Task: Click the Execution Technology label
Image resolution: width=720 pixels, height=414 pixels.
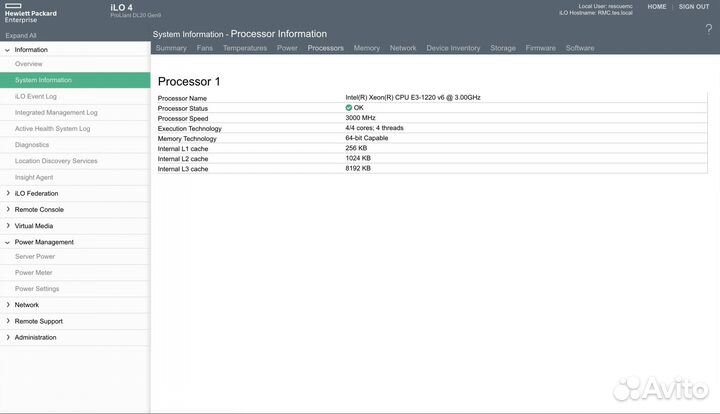Action: pyautogui.click(x=189, y=129)
